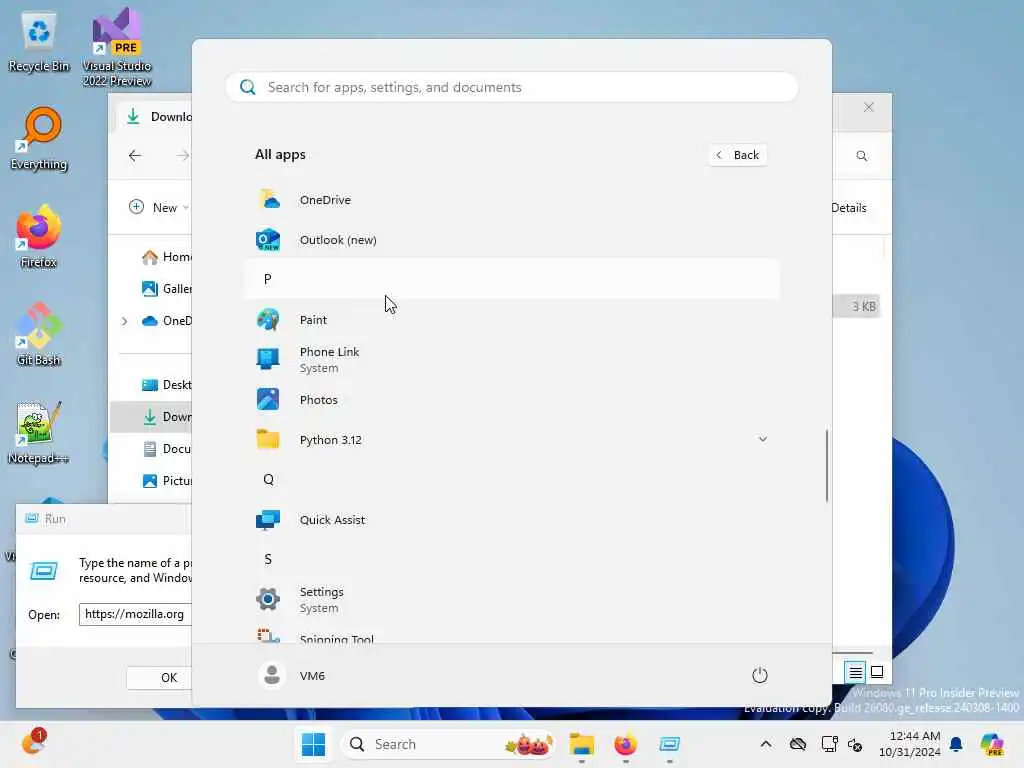Click the volume muted tray icon
The height and width of the screenshot is (768, 1024).
pos(855,744)
